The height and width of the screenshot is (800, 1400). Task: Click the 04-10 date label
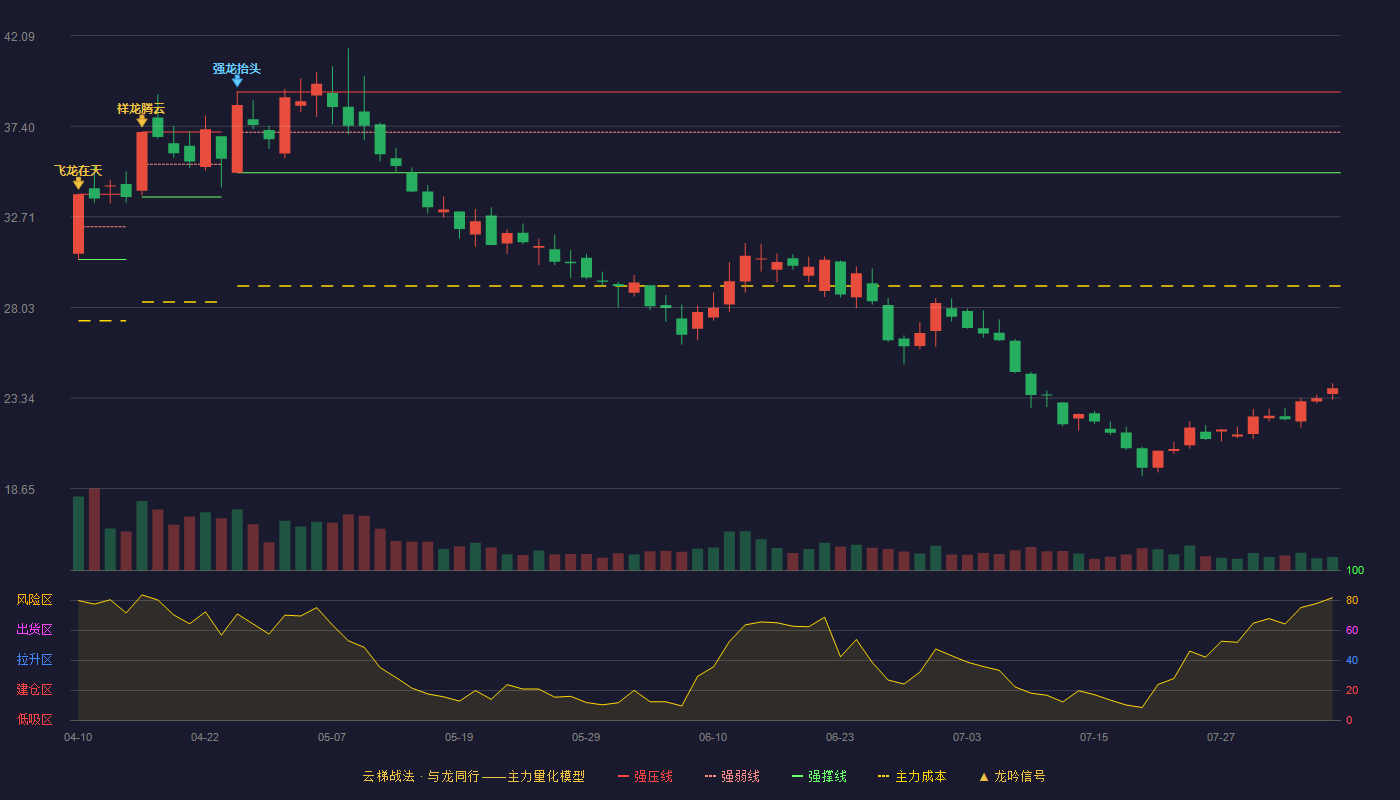pos(78,737)
